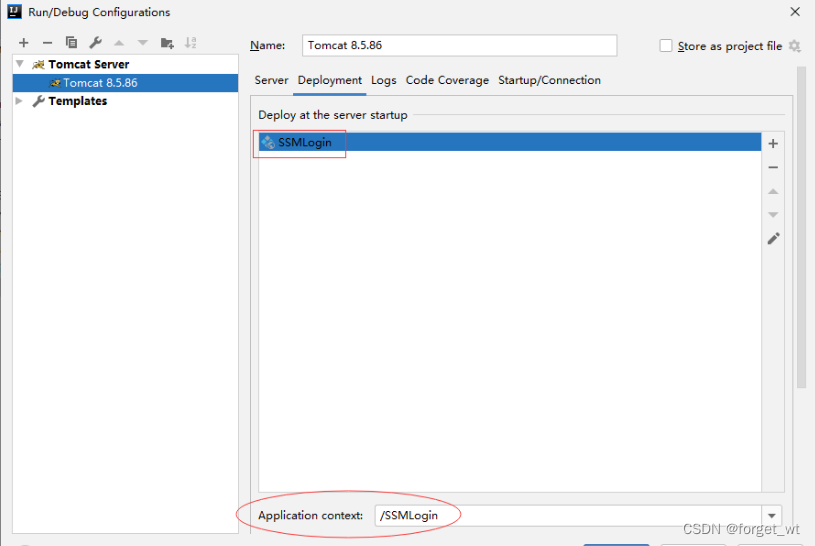Enable Store as project file
The height and width of the screenshot is (546, 815).
(x=666, y=46)
